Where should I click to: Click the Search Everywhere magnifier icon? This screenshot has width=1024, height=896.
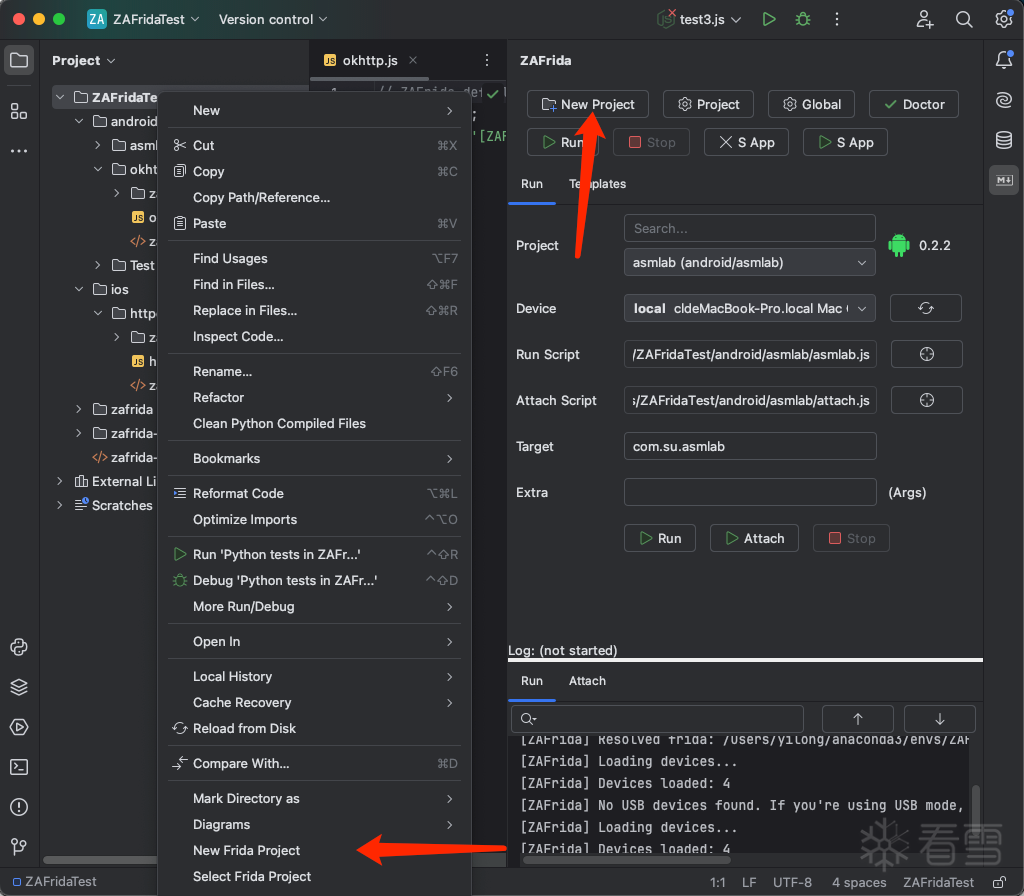tap(964, 19)
